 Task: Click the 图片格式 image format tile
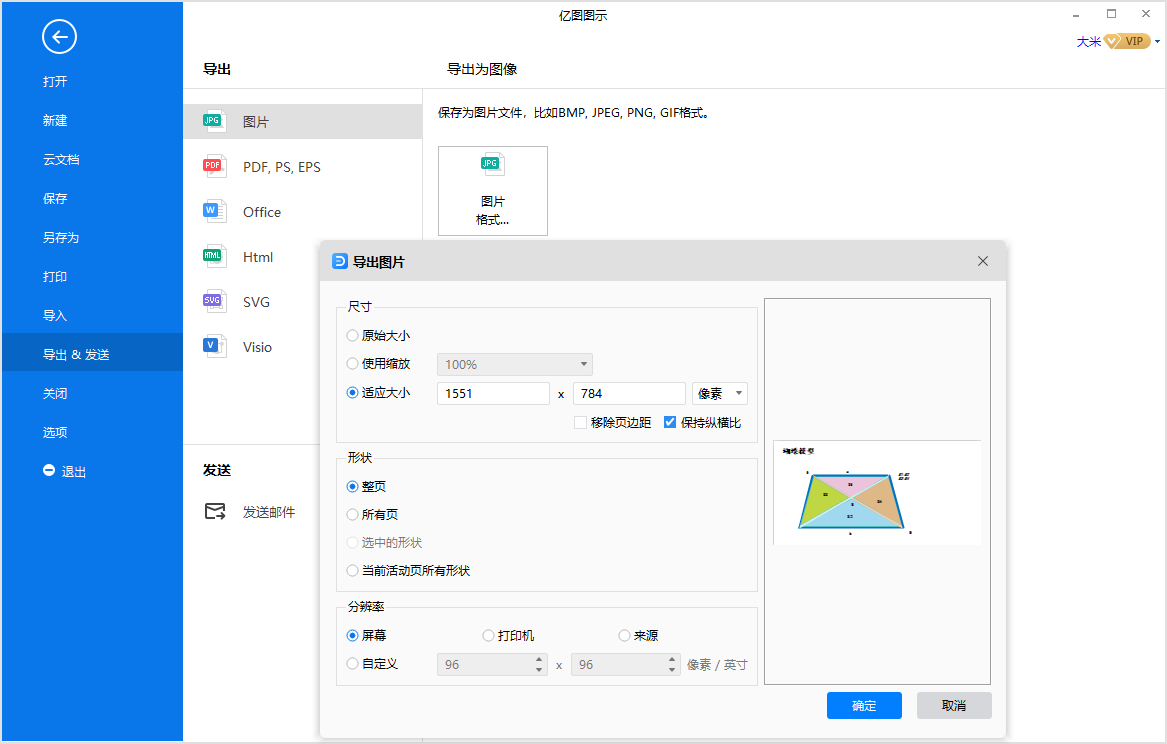(x=492, y=190)
